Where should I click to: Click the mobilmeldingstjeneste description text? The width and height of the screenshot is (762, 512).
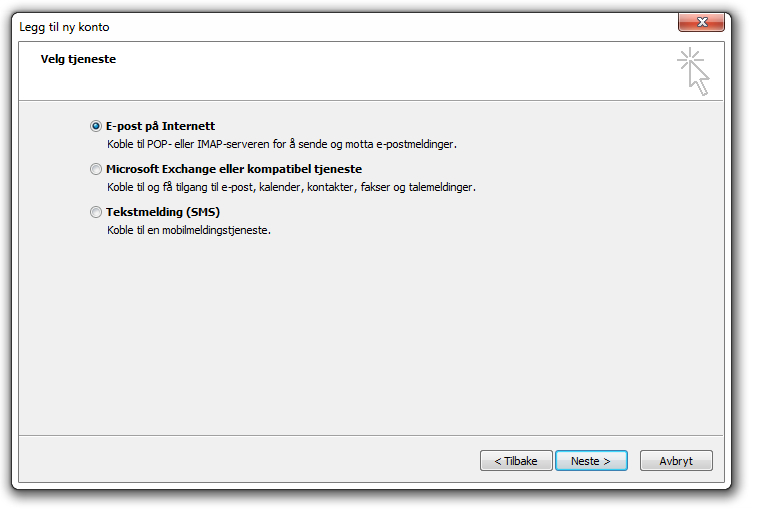pyautogui.click(x=189, y=230)
